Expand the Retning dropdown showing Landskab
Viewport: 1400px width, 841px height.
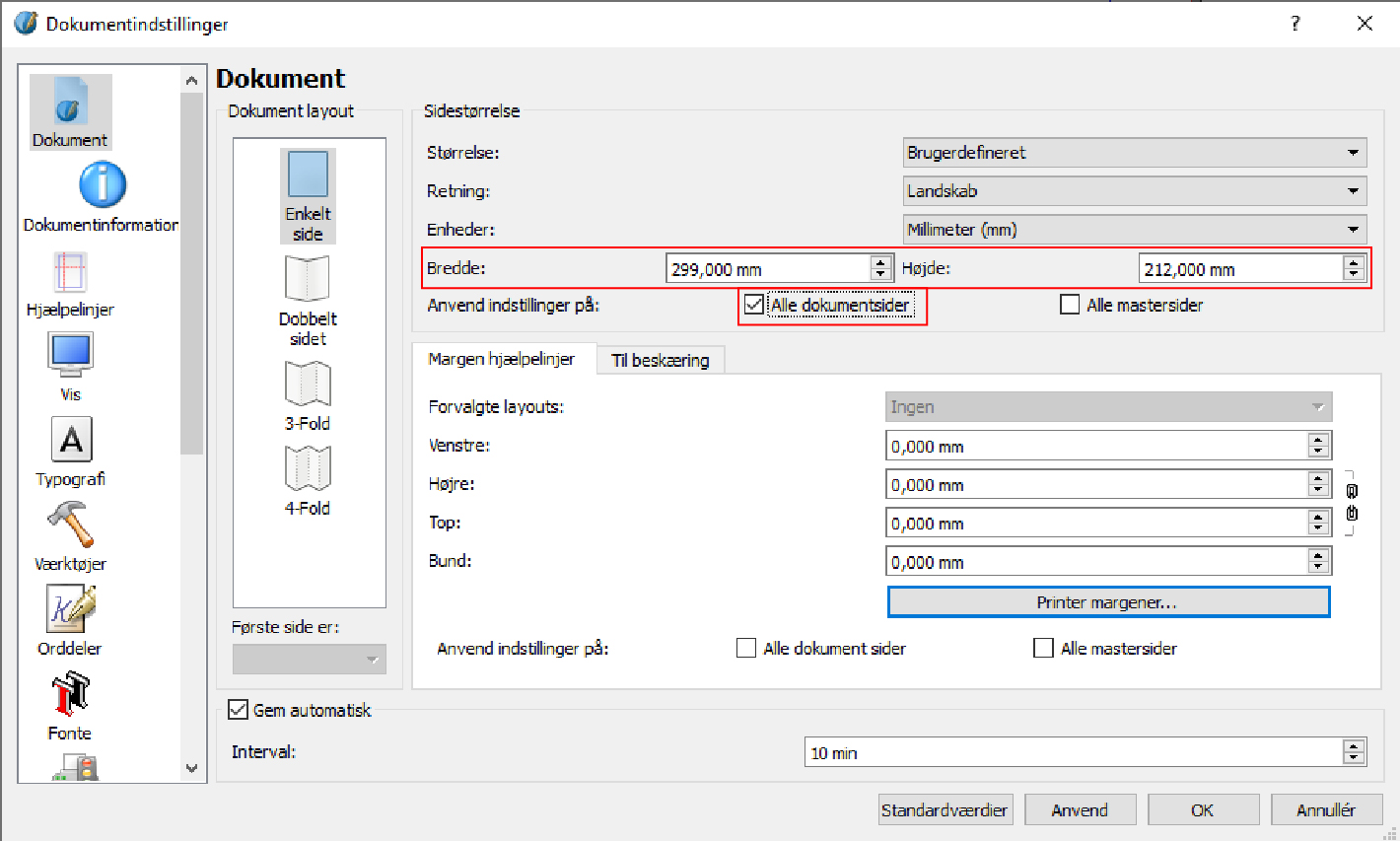[1134, 191]
